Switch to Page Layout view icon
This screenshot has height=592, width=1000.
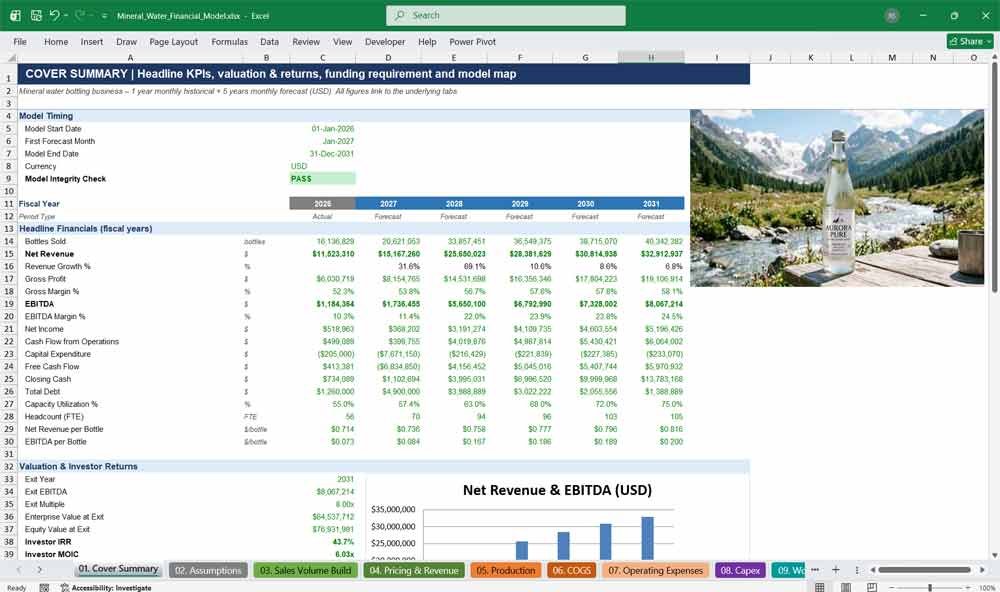[x=846, y=587]
